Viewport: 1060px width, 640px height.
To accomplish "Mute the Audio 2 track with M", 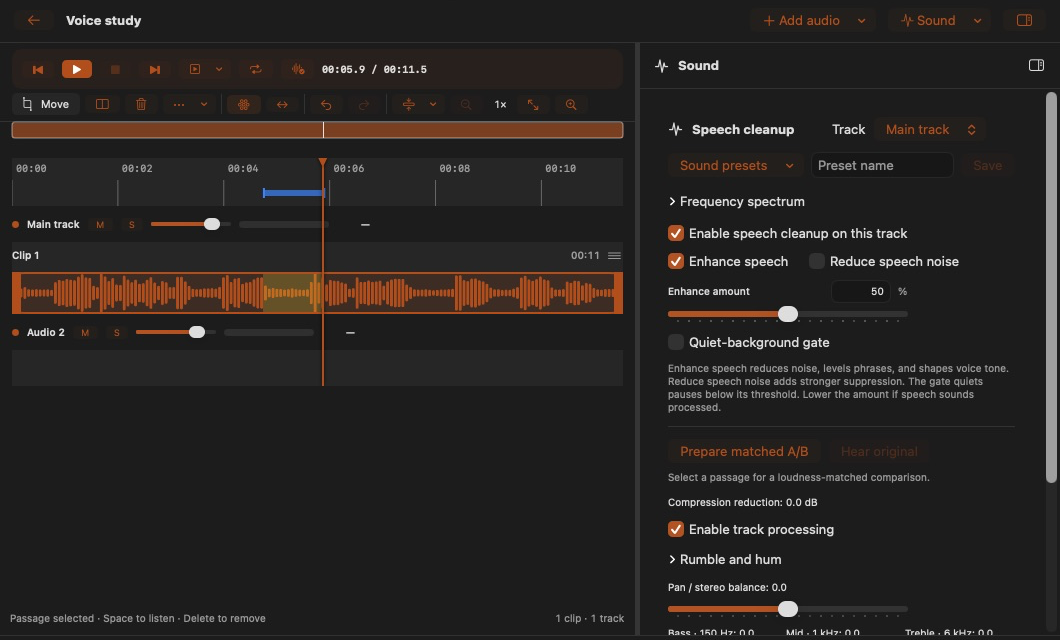I will pos(85,333).
